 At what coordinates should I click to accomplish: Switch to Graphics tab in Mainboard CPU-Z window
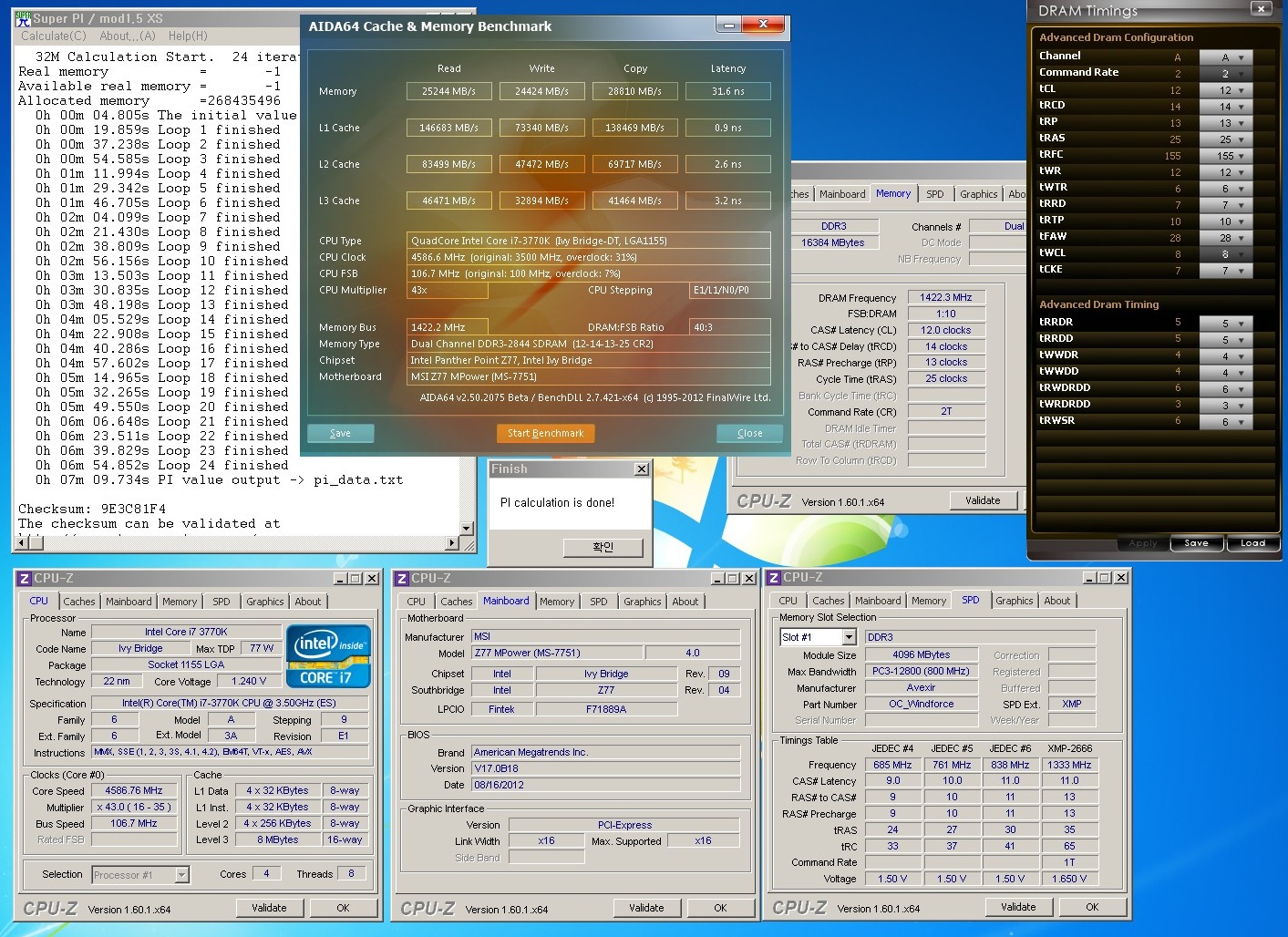pyautogui.click(x=643, y=602)
